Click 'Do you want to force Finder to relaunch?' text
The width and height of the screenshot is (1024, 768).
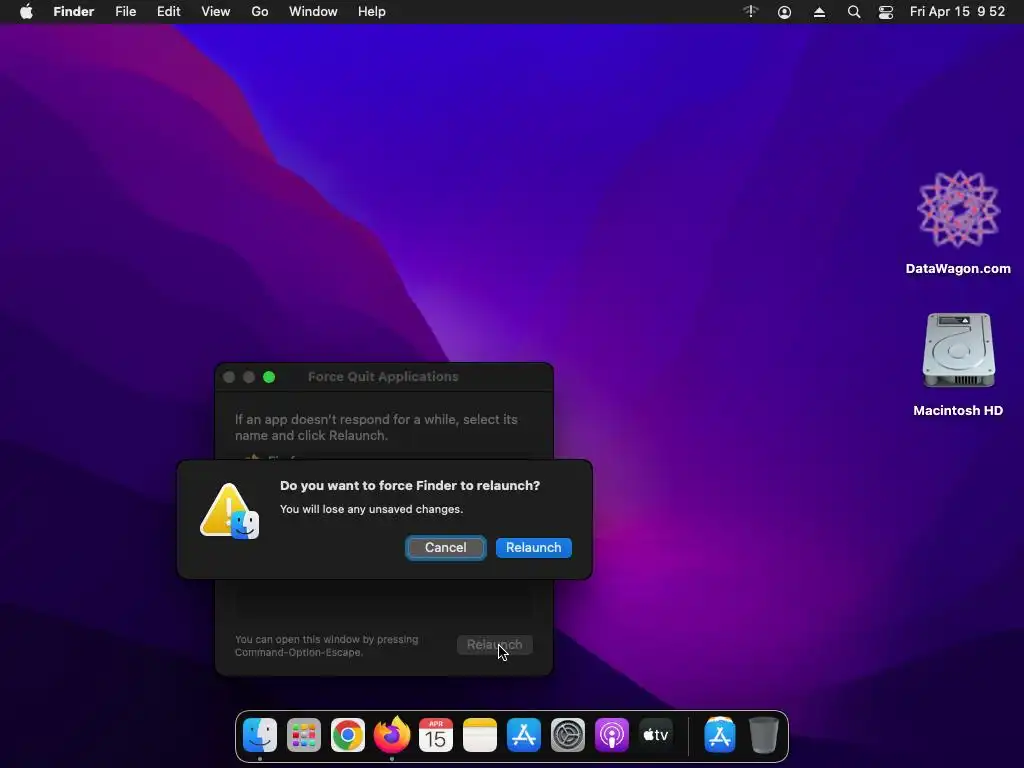click(x=410, y=485)
